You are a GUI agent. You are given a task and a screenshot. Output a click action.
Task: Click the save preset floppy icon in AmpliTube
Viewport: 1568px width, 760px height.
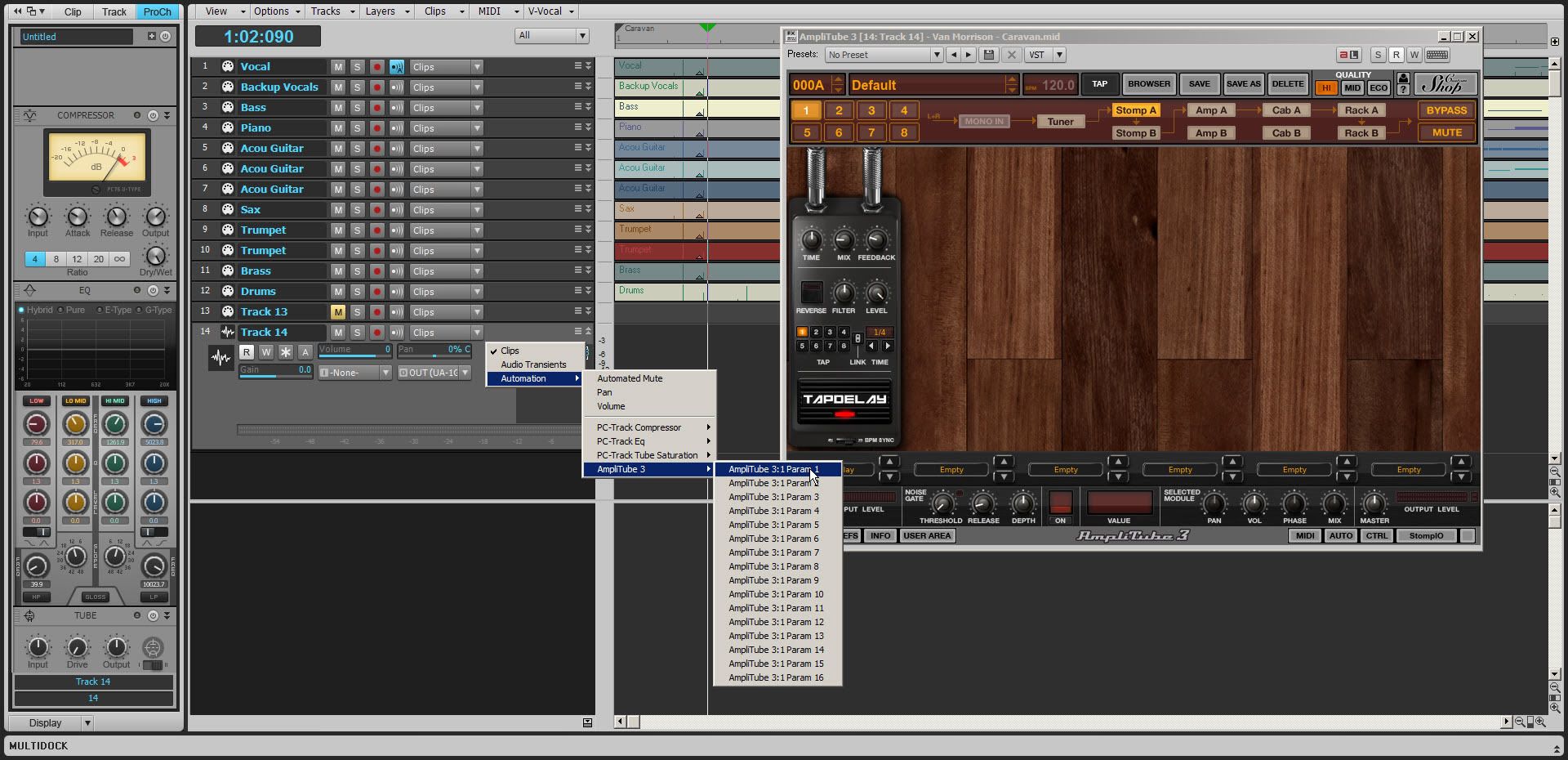989,55
